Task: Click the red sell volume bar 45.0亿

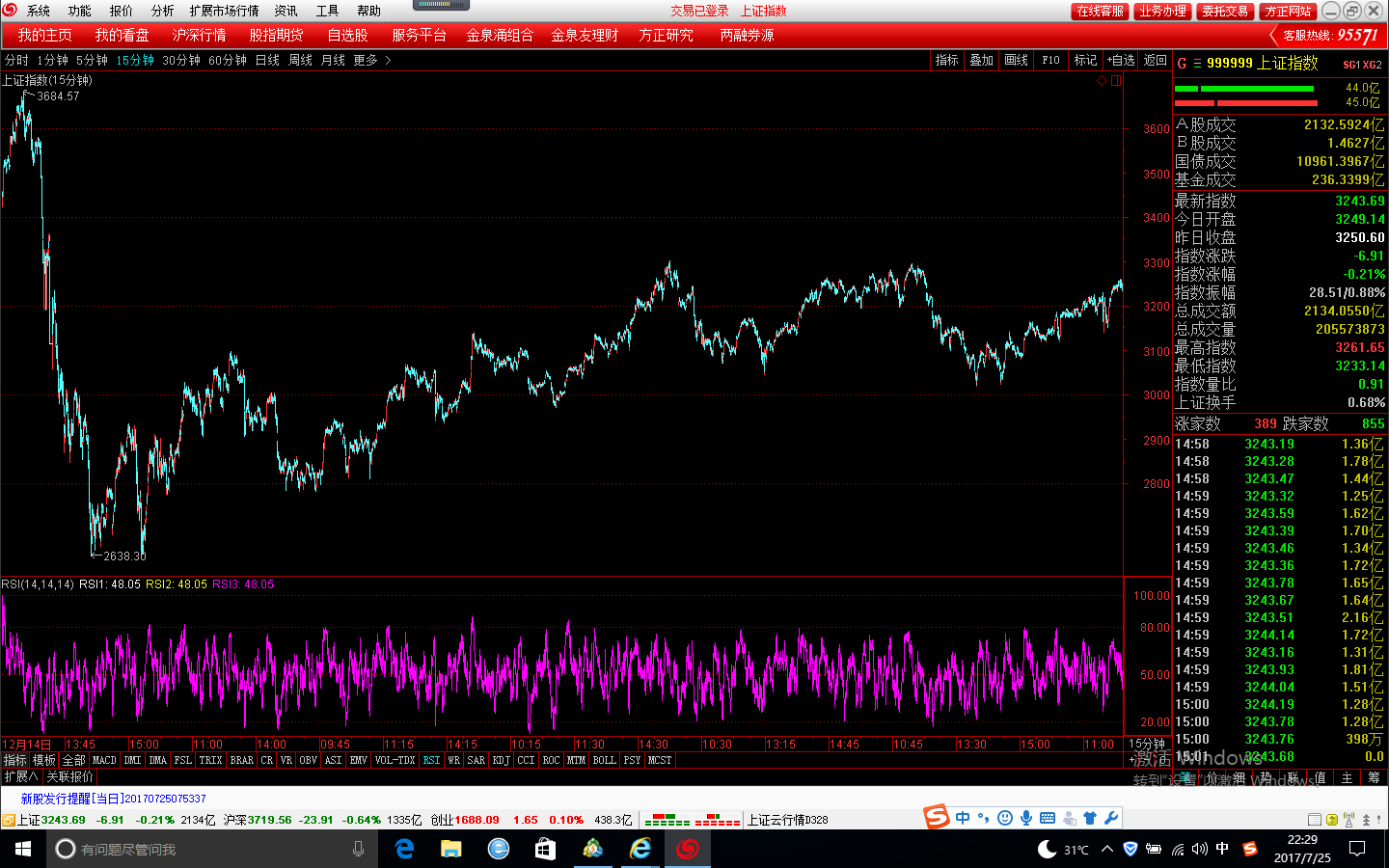Action: (x=1244, y=102)
